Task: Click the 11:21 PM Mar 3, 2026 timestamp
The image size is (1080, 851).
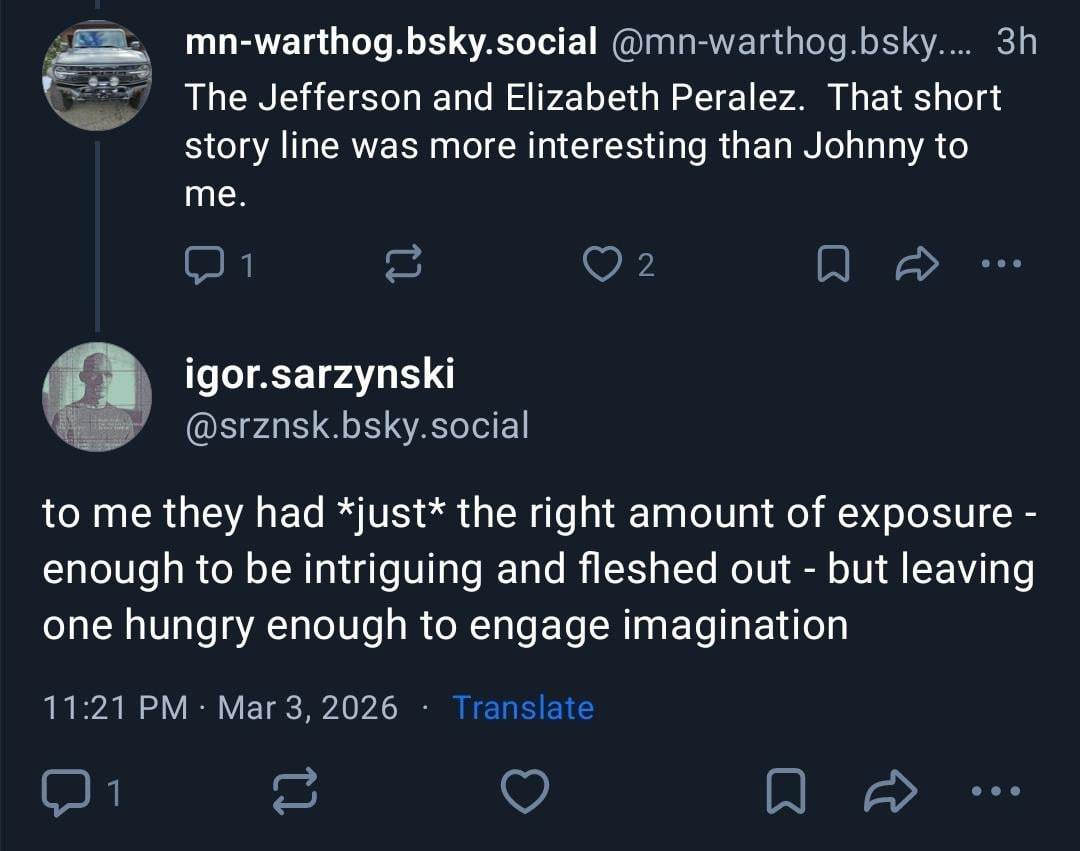Action: point(220,708)
